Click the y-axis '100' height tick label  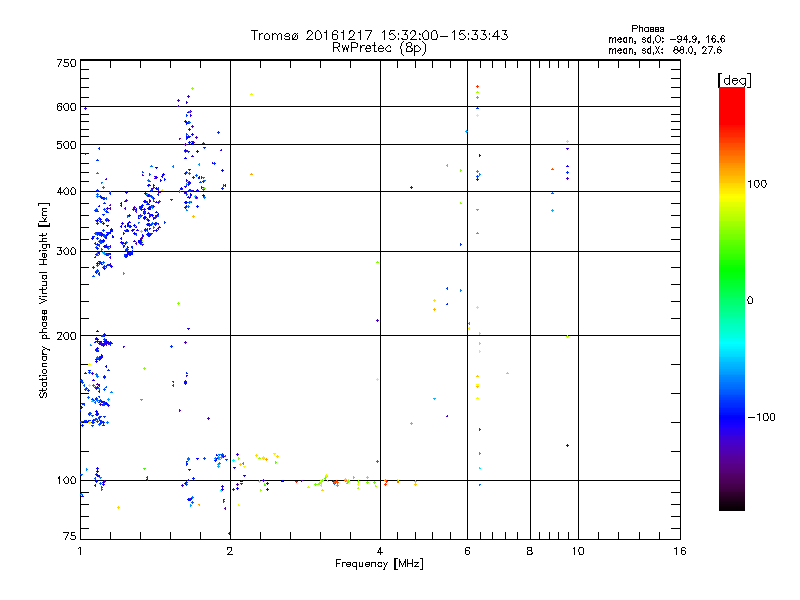66,480
